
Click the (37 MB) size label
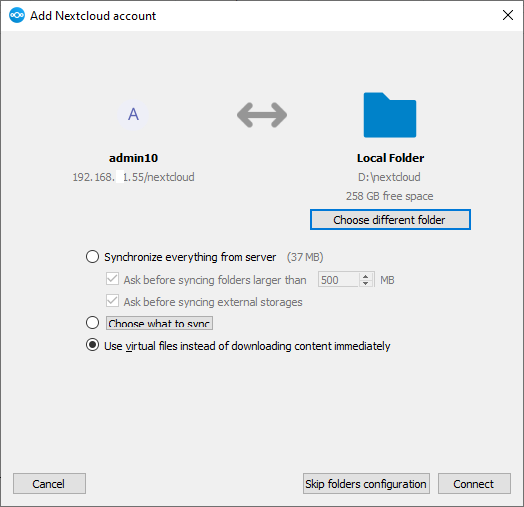point(305,257)
